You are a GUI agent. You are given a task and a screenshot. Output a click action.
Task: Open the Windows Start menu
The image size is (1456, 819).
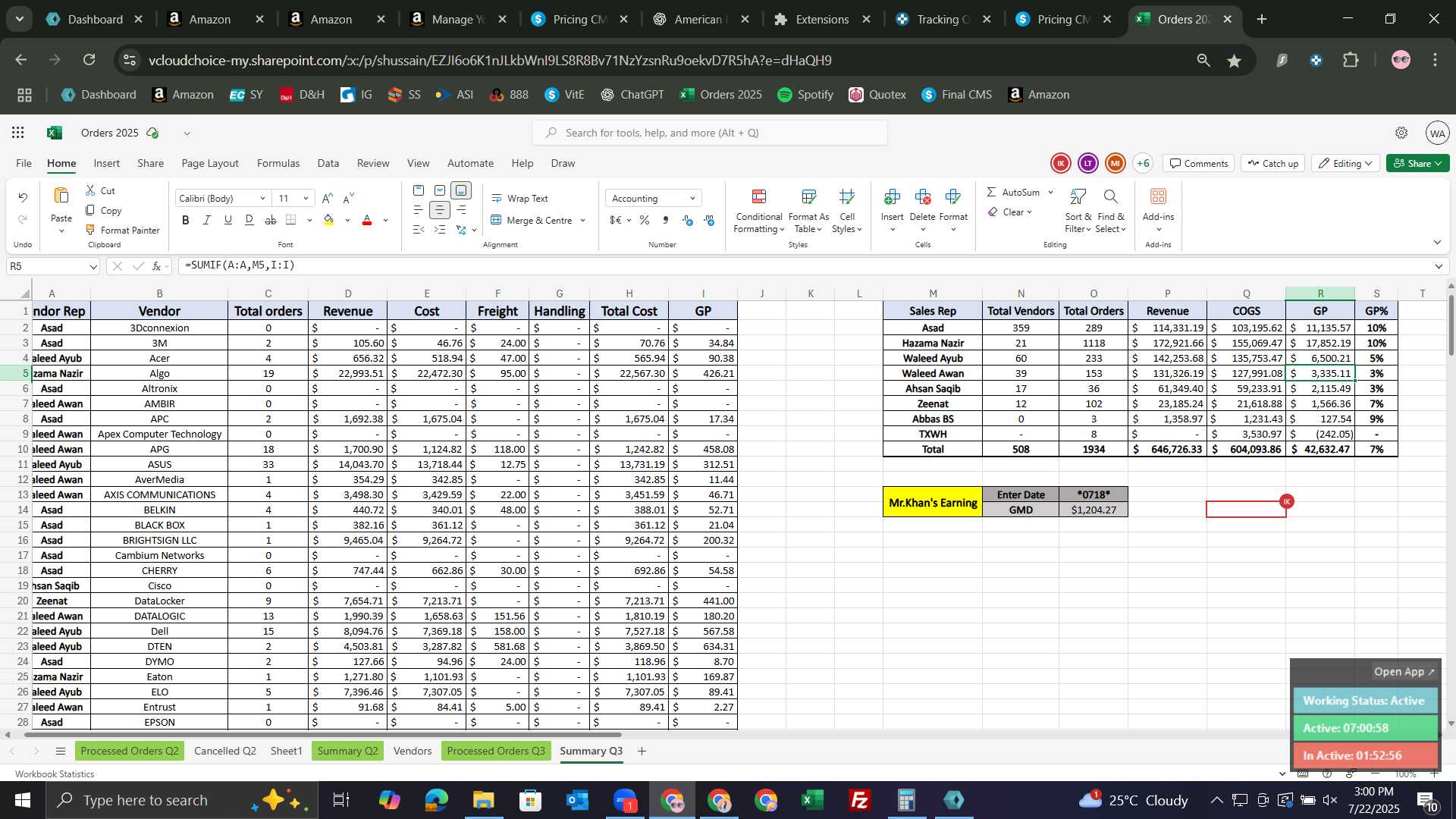point(23,800)
